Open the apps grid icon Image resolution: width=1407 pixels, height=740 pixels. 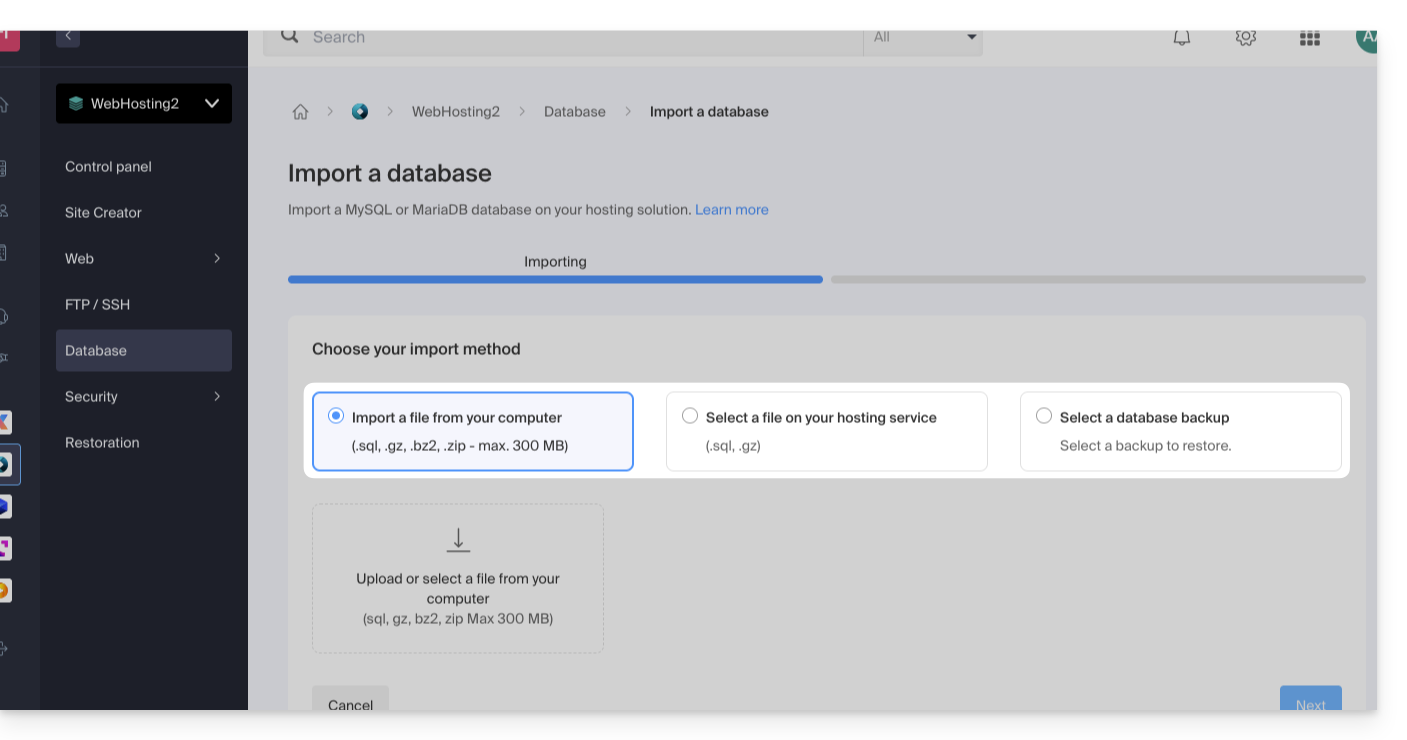point(1309,37)
